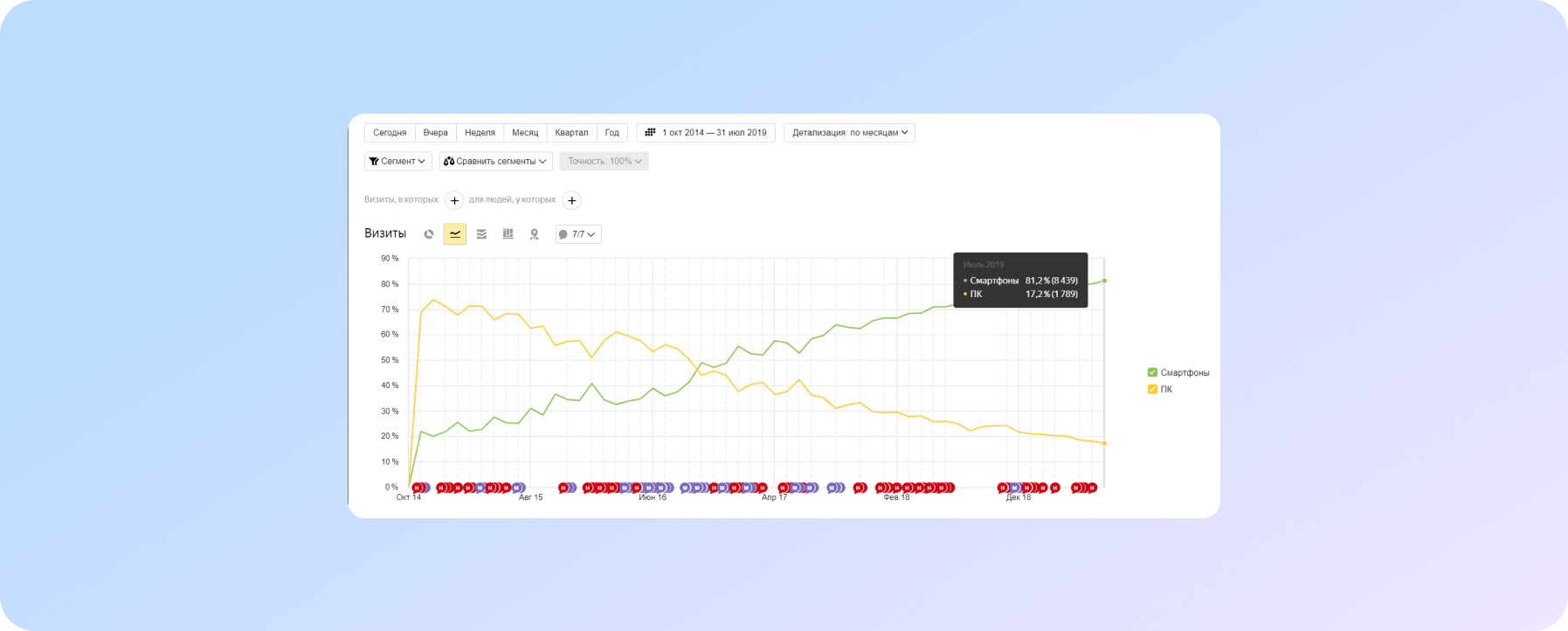Click the 90 % y-axis label

tap(390, 259)
